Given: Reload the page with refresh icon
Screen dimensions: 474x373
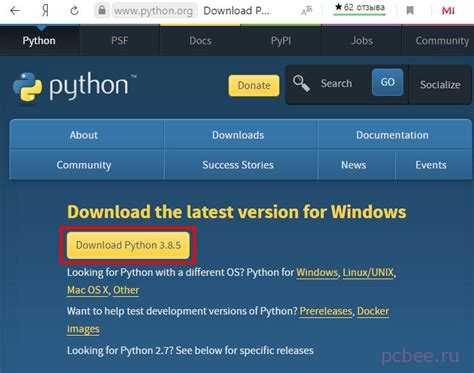Looking at the screenshot, I should pos(74,11).
